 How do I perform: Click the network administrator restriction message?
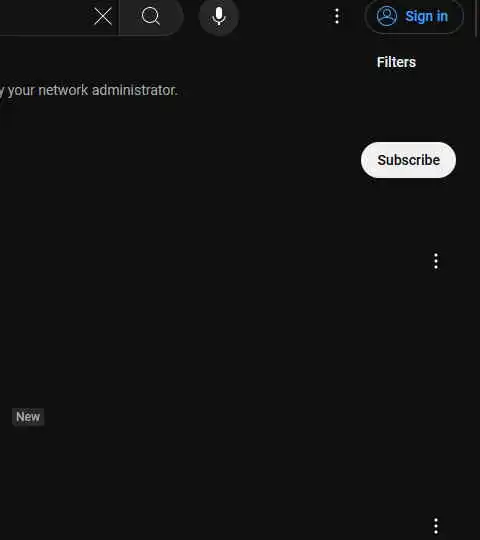[89, 90]
